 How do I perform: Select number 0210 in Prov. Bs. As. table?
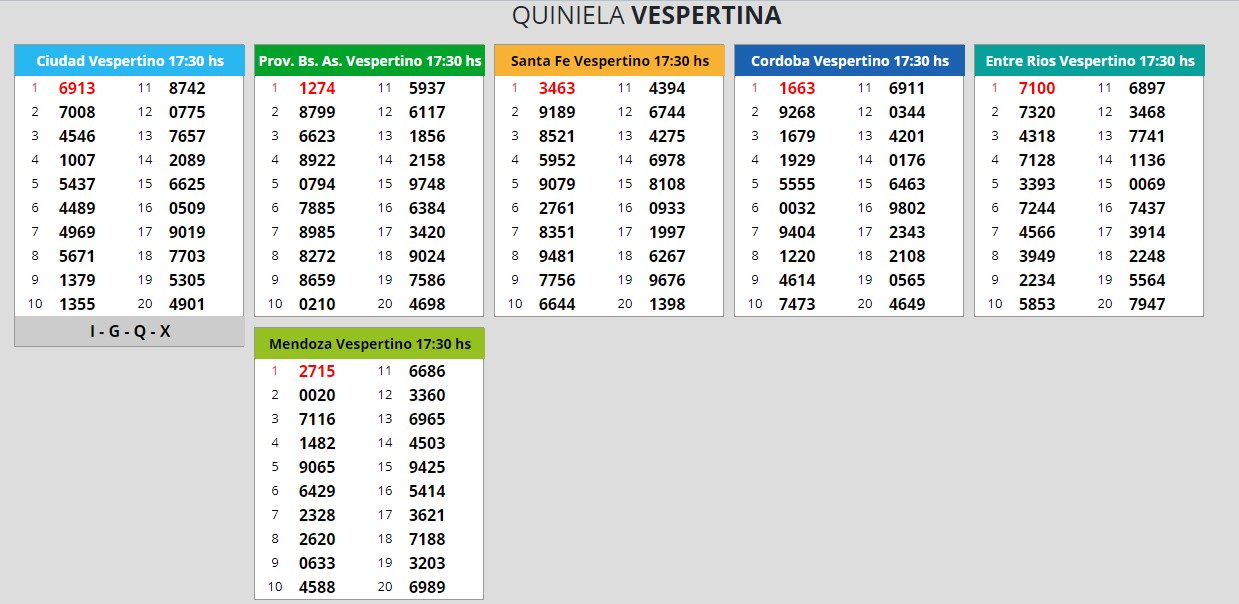click(x=317, y=304)
